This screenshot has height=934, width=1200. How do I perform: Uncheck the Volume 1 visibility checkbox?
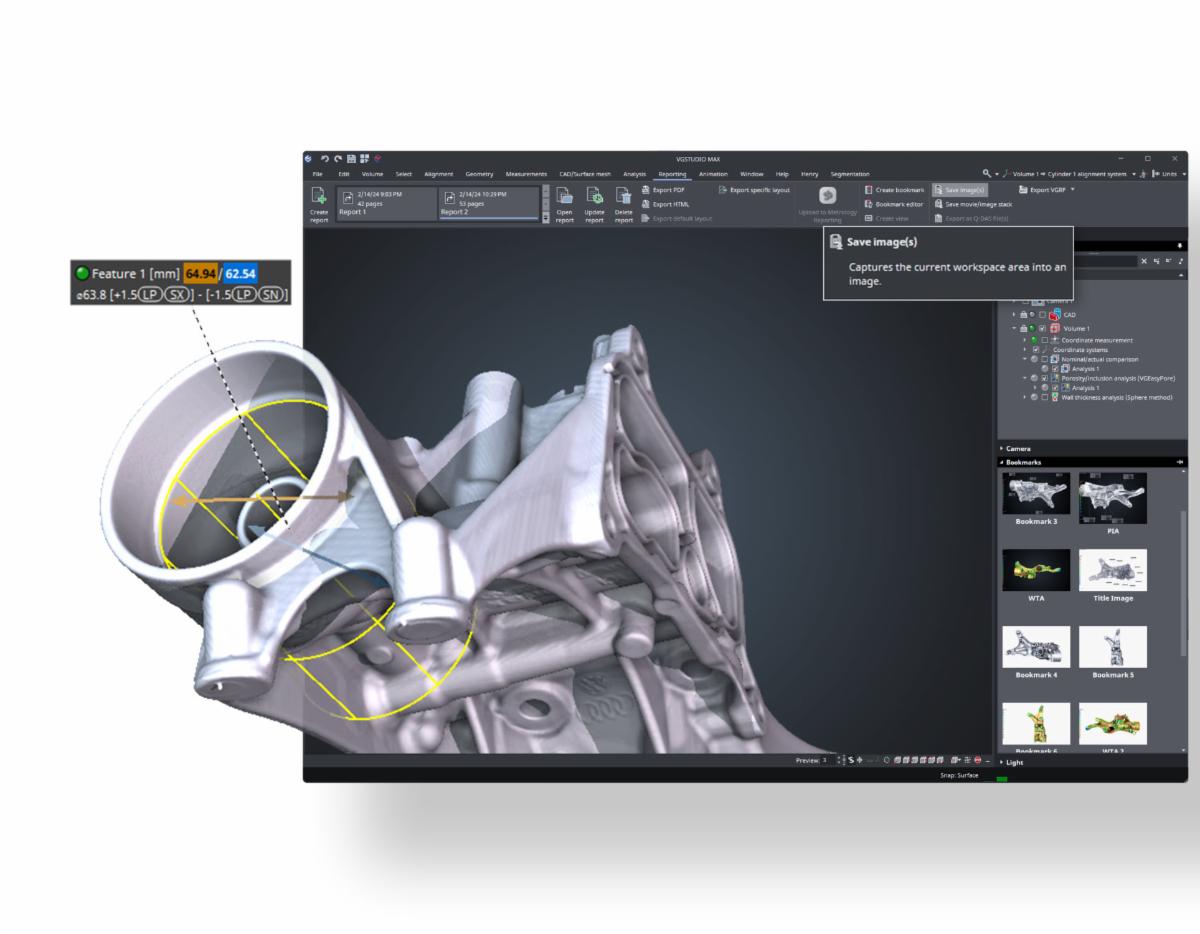click(1041, 328)
